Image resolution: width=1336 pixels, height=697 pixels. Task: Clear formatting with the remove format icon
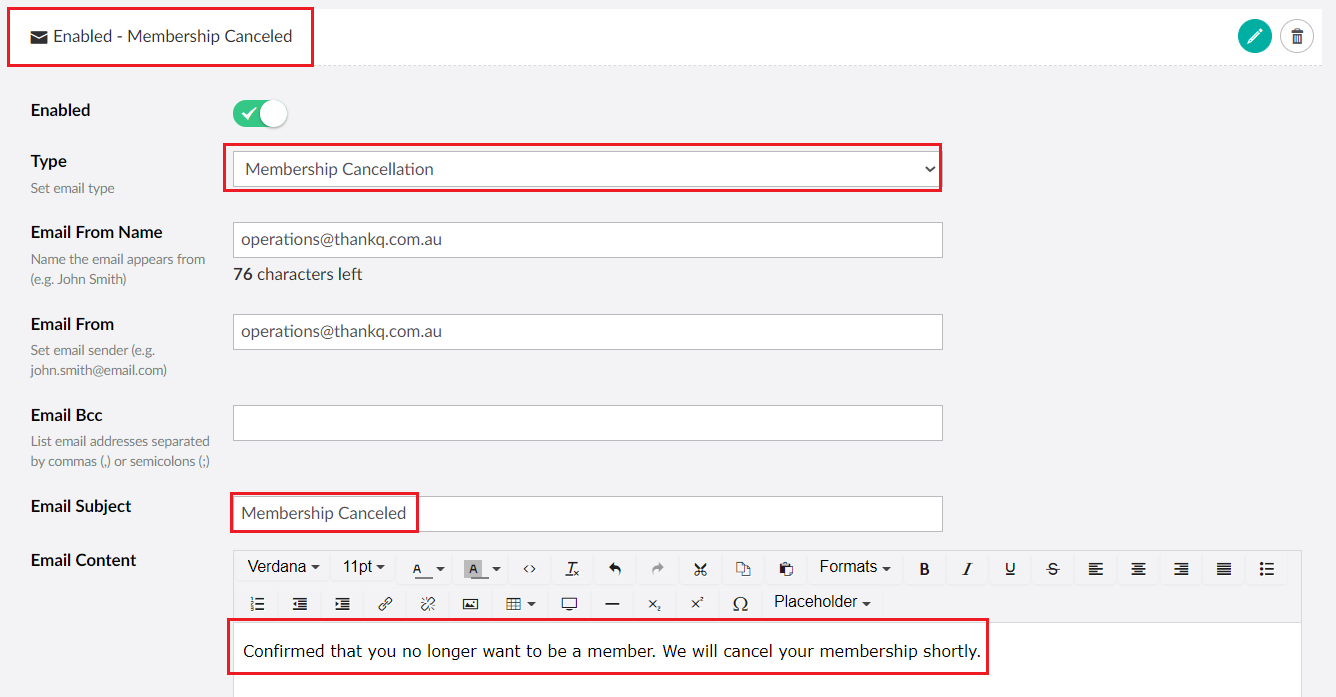pos(572,568)
